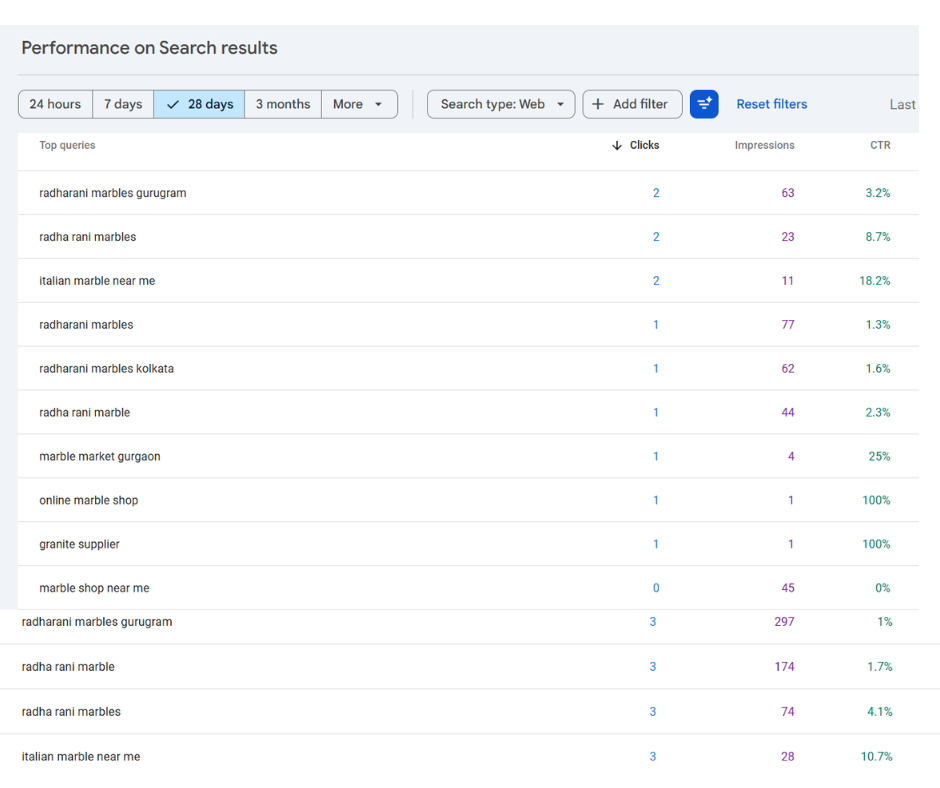
Task: Select the 28 days tab
Action: [x=199, y=104]
